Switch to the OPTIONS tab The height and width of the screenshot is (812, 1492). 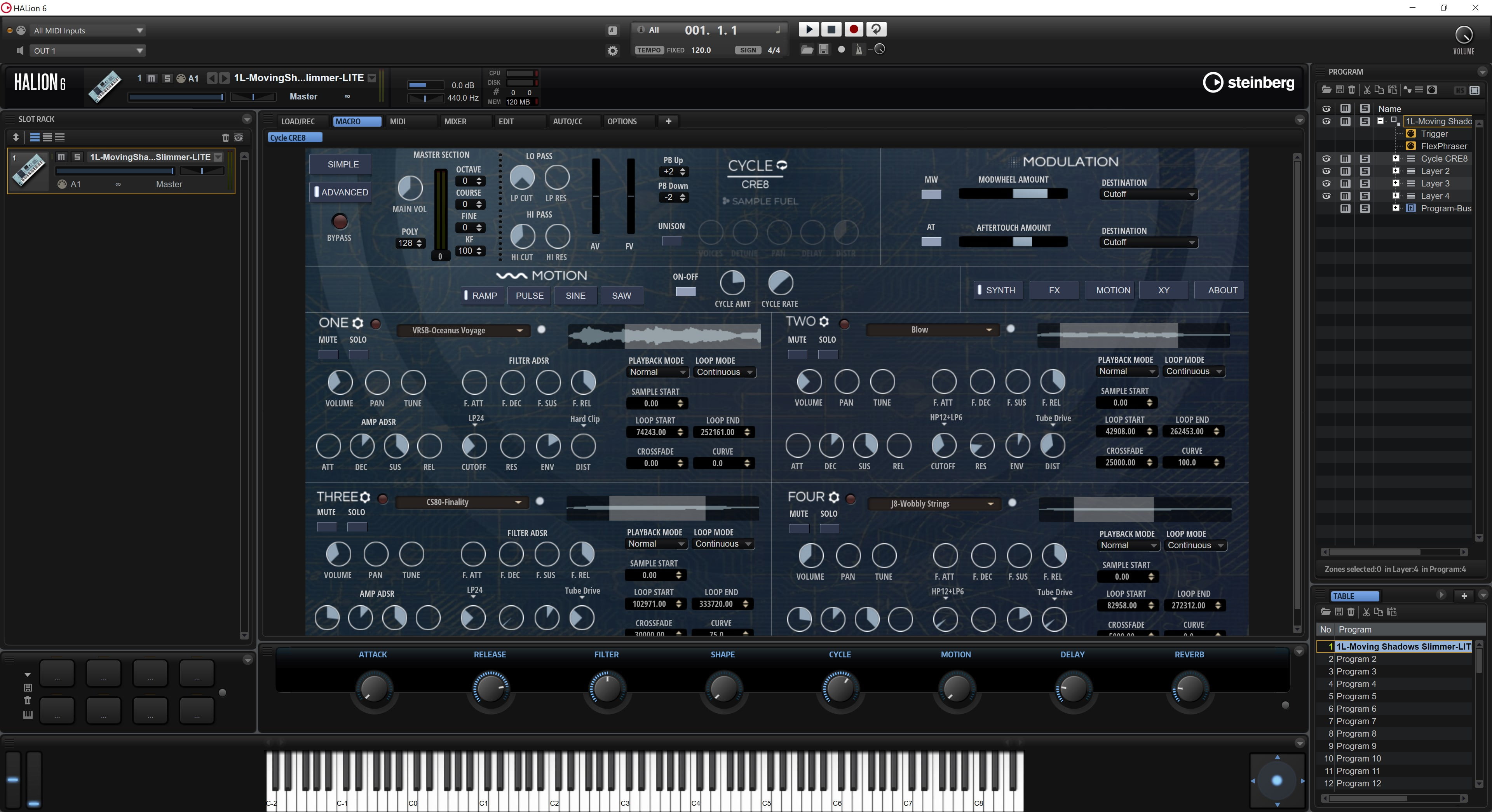tap(622, 121)
